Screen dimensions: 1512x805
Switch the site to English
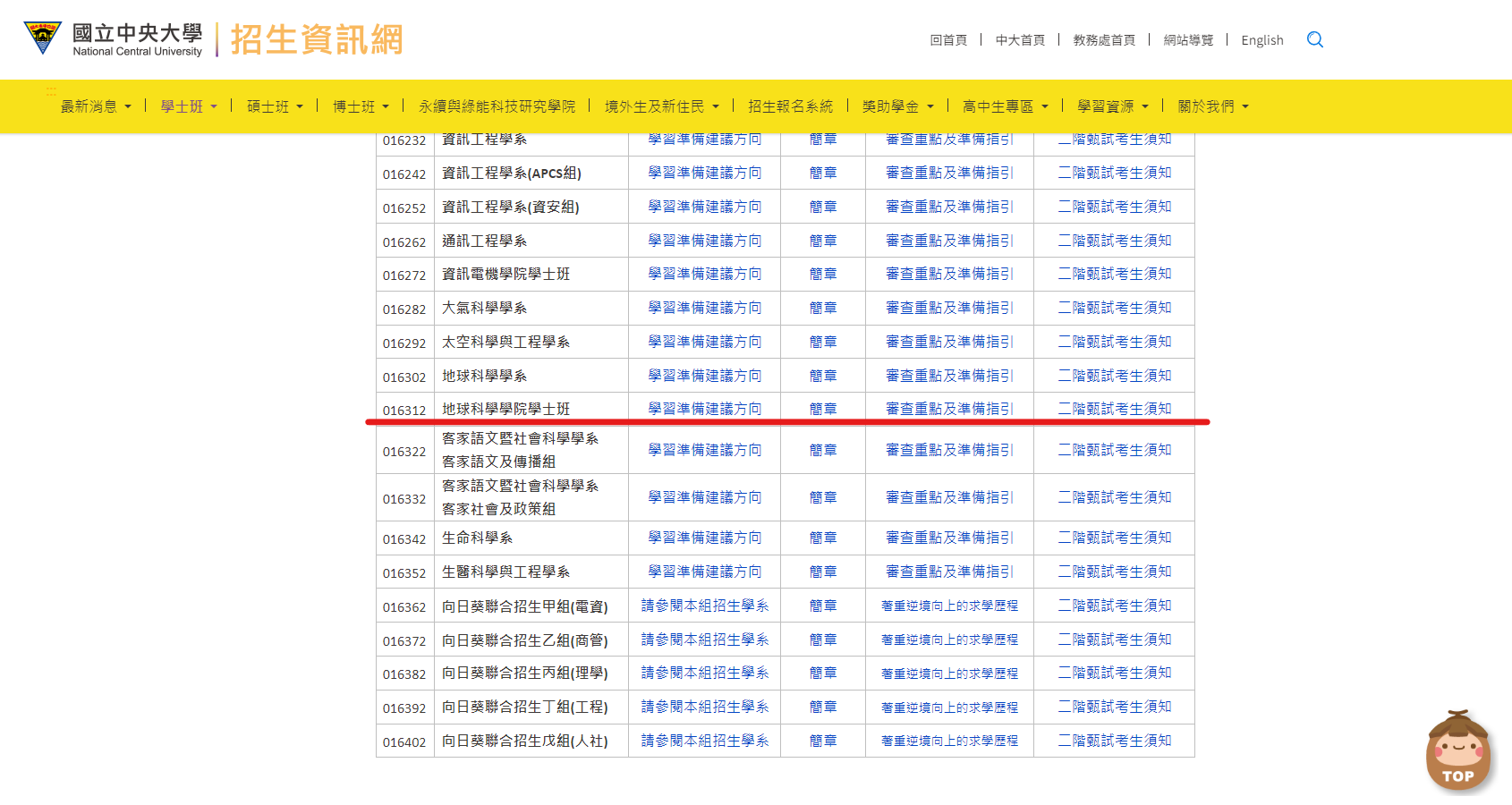(x=1261, y=39)
